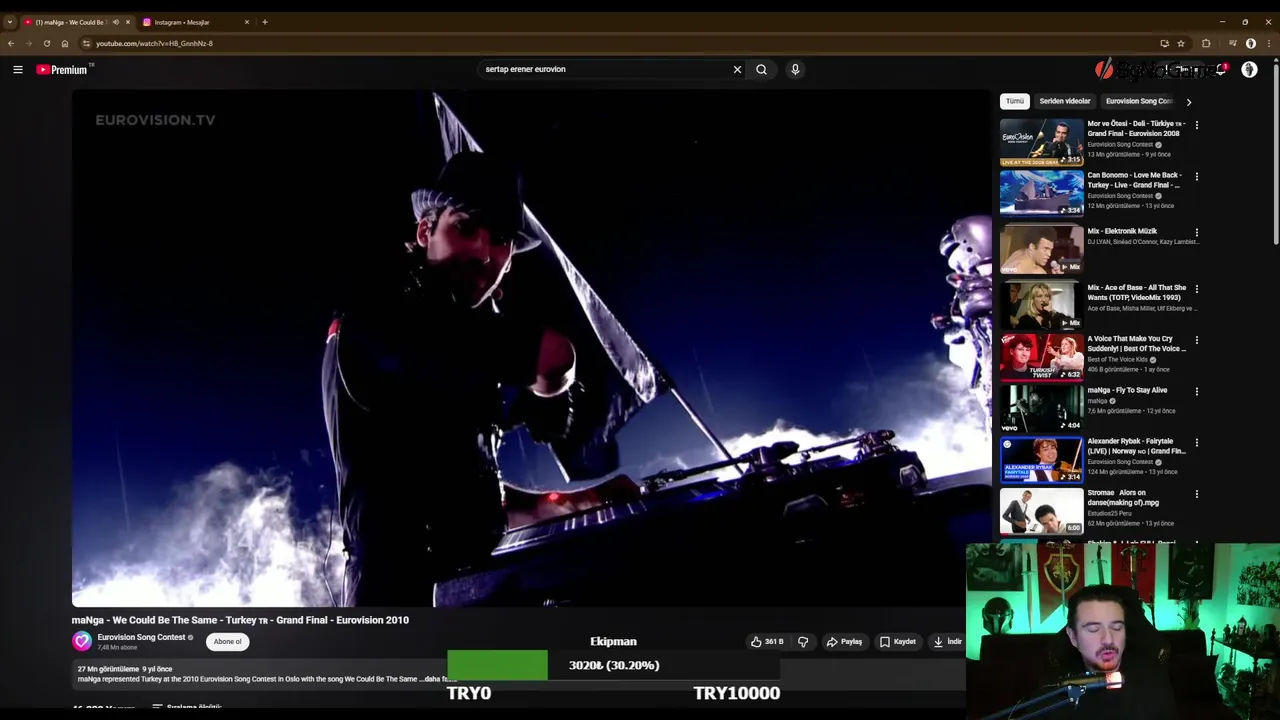Subscribe with the Abone ol button
This screenshot has width=1280, height=720.
tap(227, 642)
